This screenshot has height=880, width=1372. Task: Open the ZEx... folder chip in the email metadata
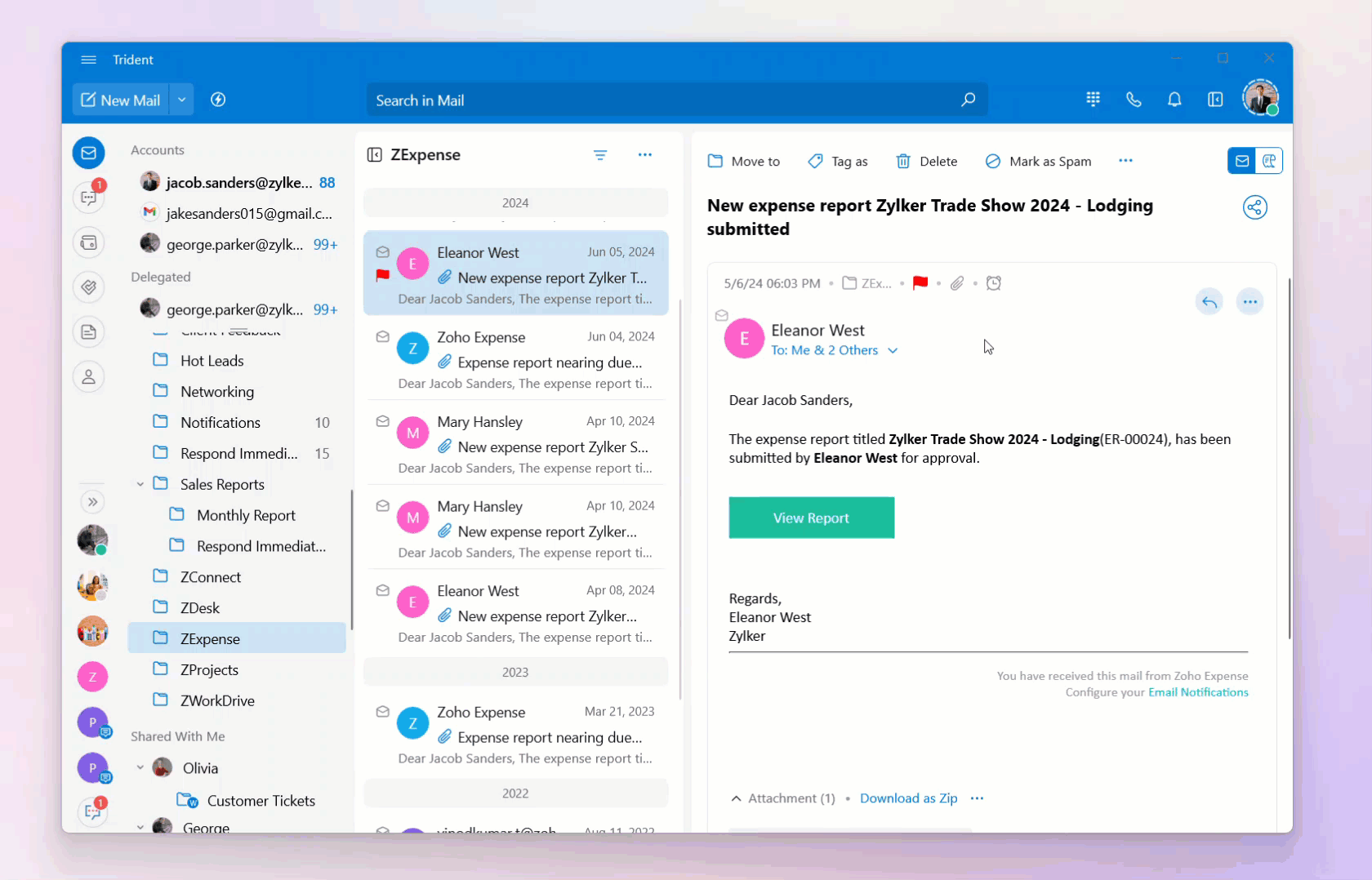point(867,283)
